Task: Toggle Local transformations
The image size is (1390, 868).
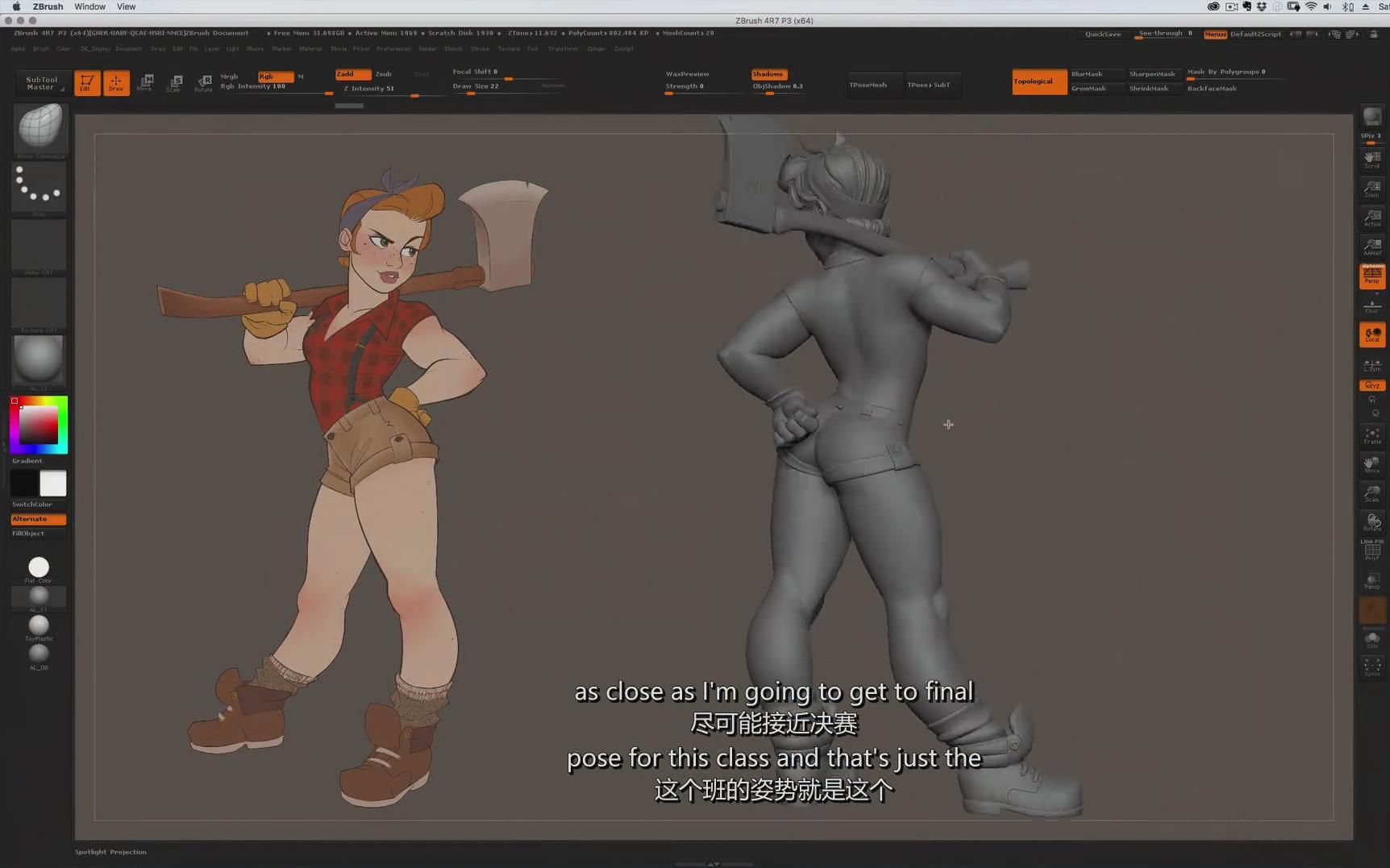Action: click(x=1371, y=334)
